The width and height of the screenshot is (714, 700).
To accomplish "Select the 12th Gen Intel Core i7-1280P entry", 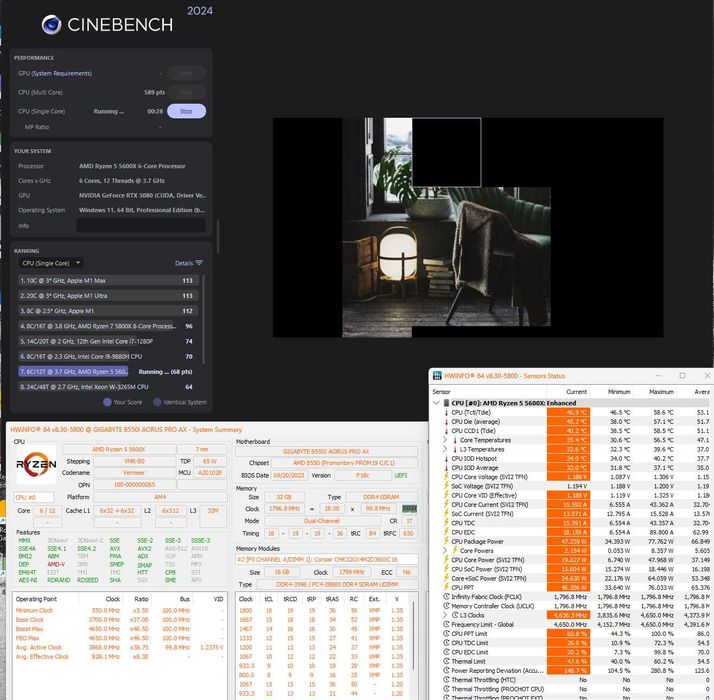I will coord(108,341).
